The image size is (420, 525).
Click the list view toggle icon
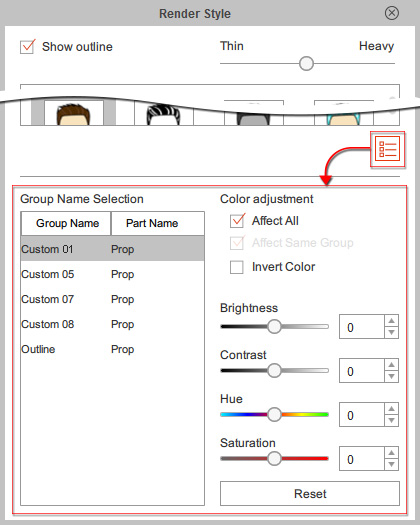pyautogui.click(x=387, y=149)
